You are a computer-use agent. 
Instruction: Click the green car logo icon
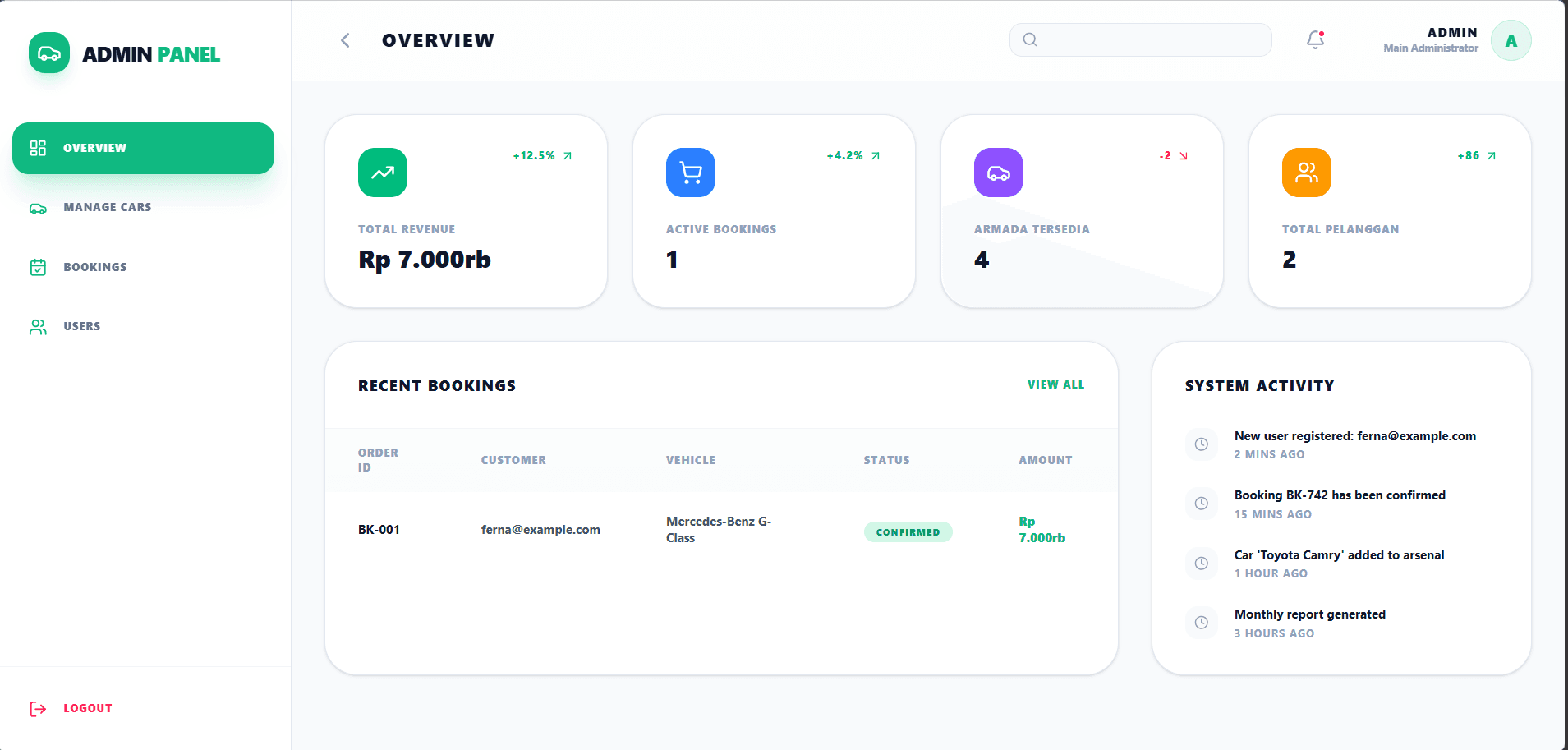[49, 53]
